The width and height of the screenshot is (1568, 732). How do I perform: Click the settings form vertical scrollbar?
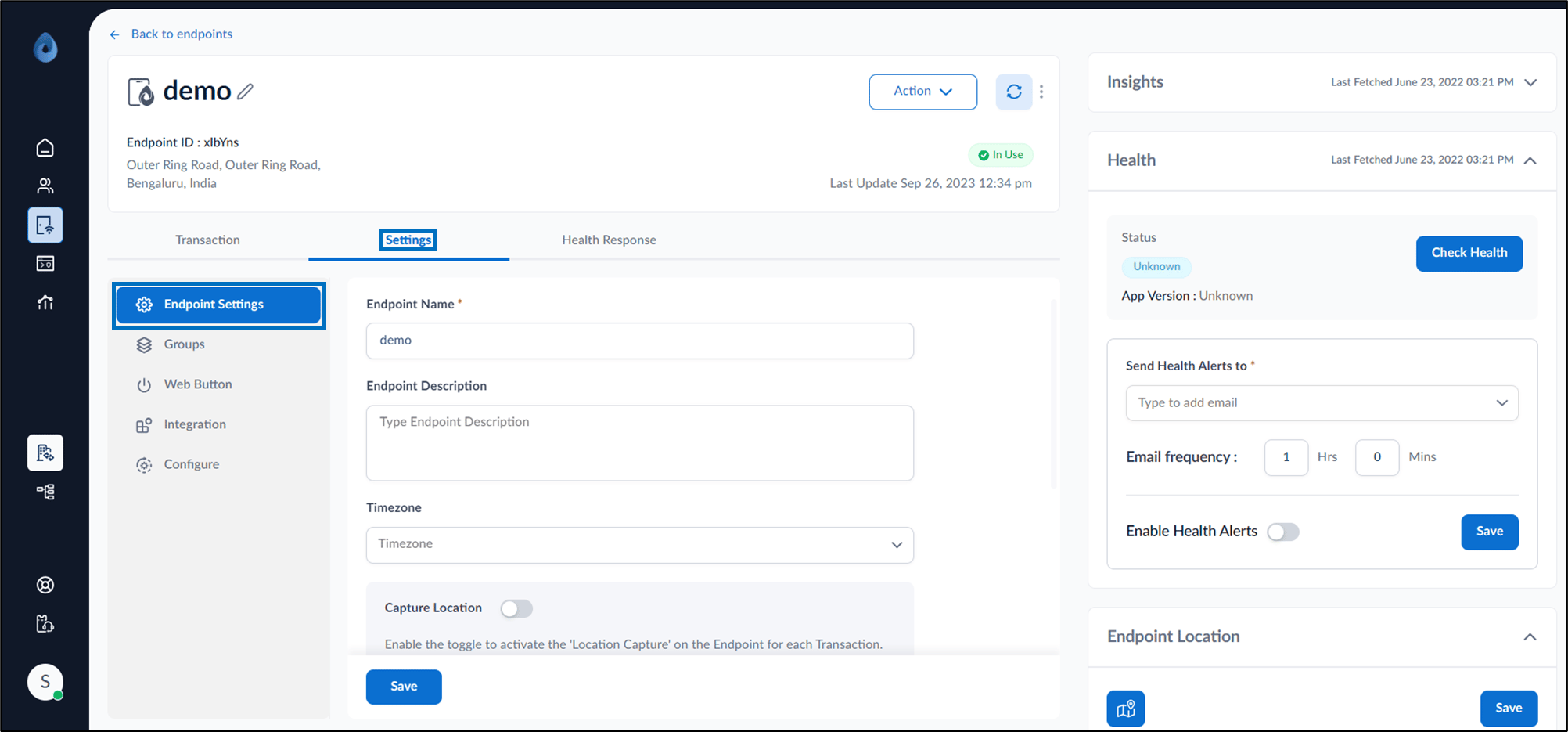click(1053, 393)
